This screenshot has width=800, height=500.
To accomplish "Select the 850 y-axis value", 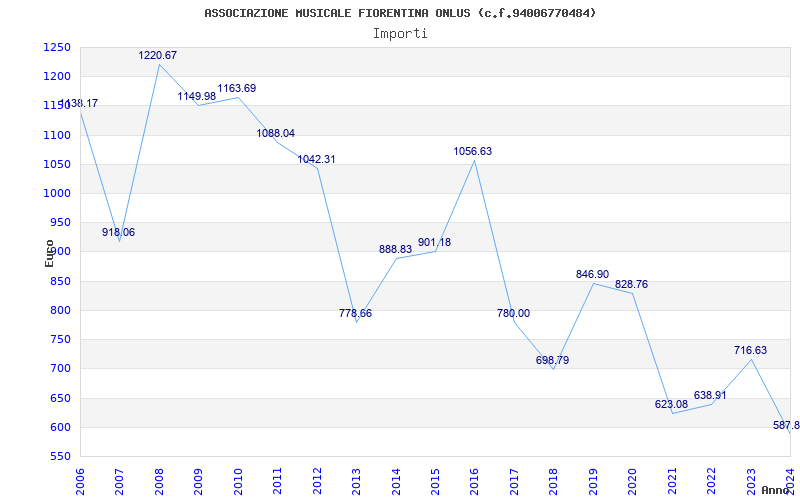I will click(60, 281).
